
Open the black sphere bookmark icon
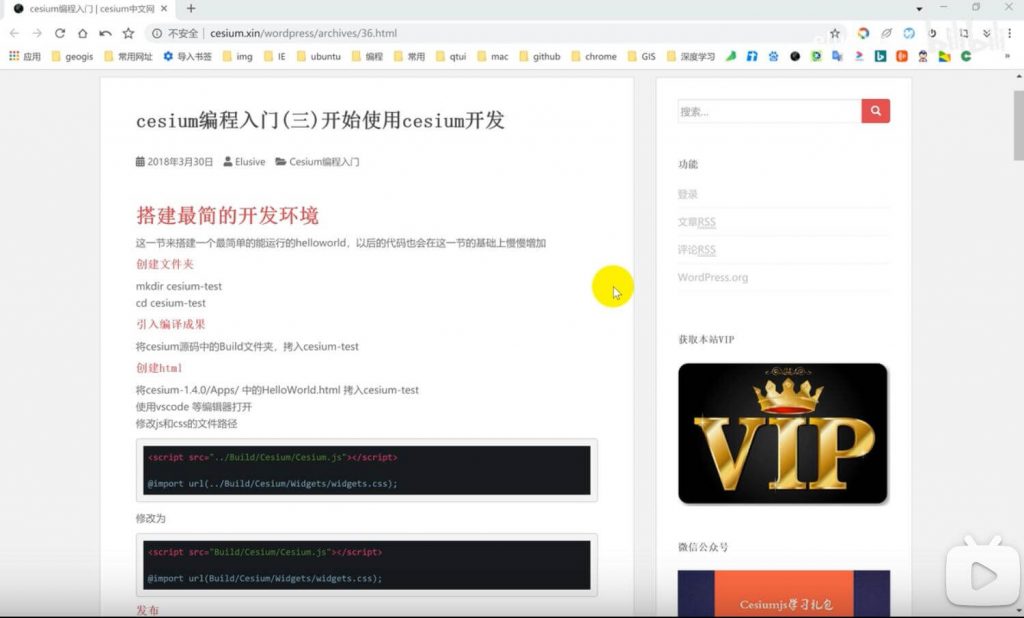pyautogui.click(x=795, y=56)
